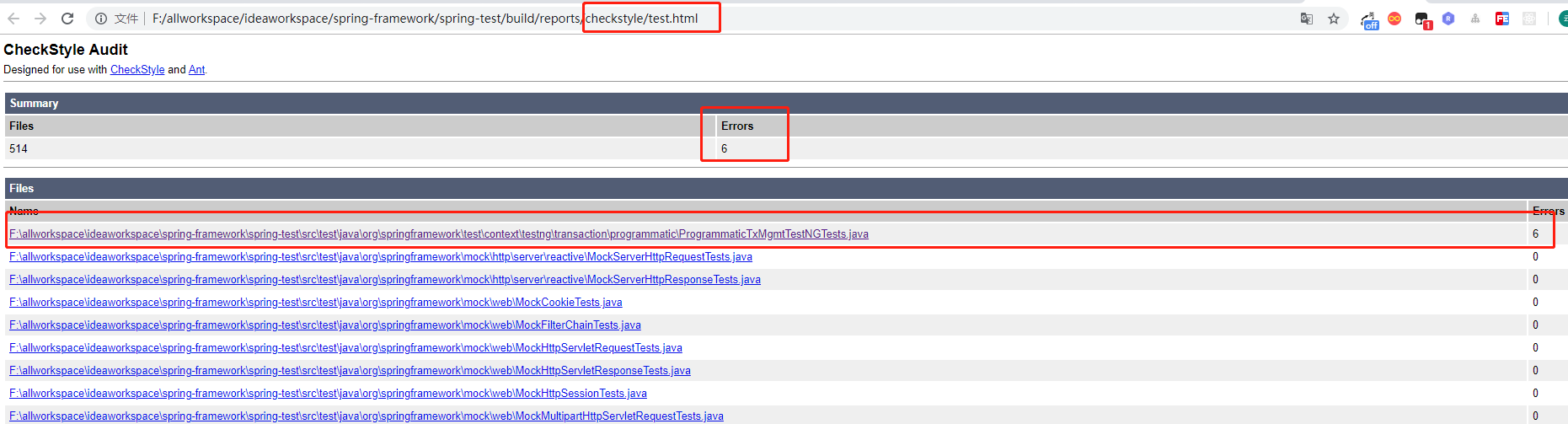Go back with the browser back arrow
This screenshot has height=424, width=1568.
click(13, 19)
